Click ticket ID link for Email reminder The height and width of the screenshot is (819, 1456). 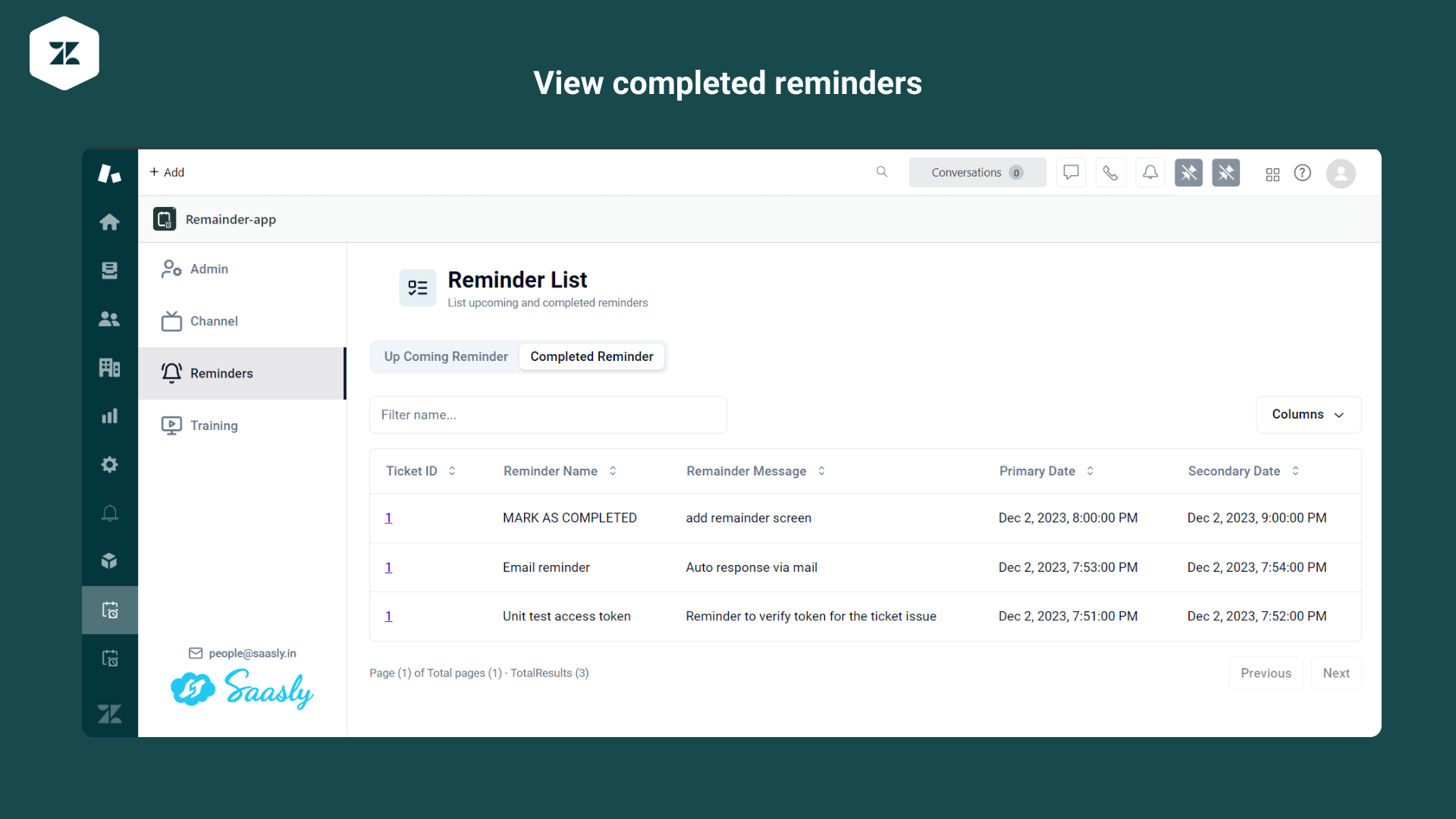tap(388, 567)
